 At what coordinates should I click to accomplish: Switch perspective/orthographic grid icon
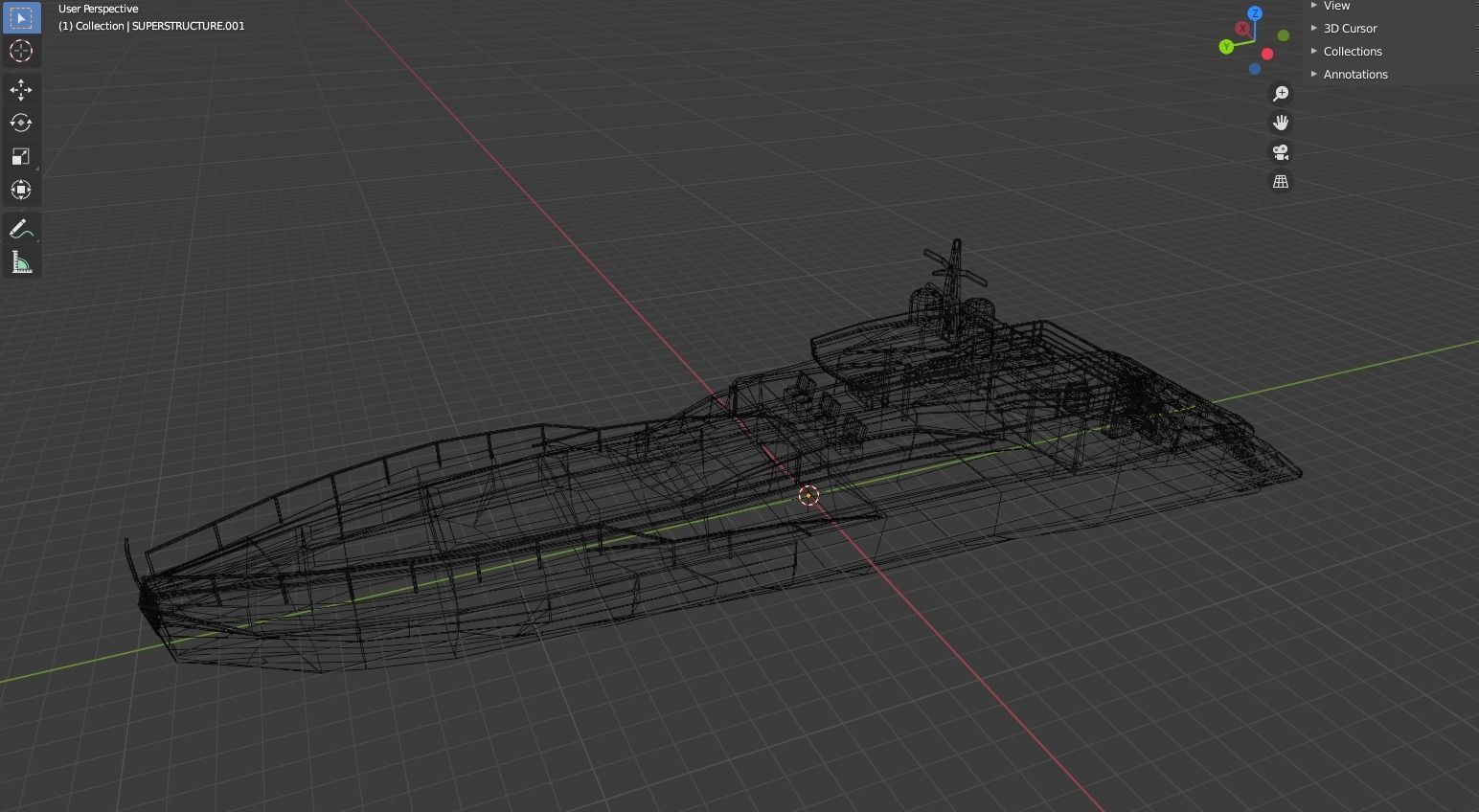pos(1281,181)
